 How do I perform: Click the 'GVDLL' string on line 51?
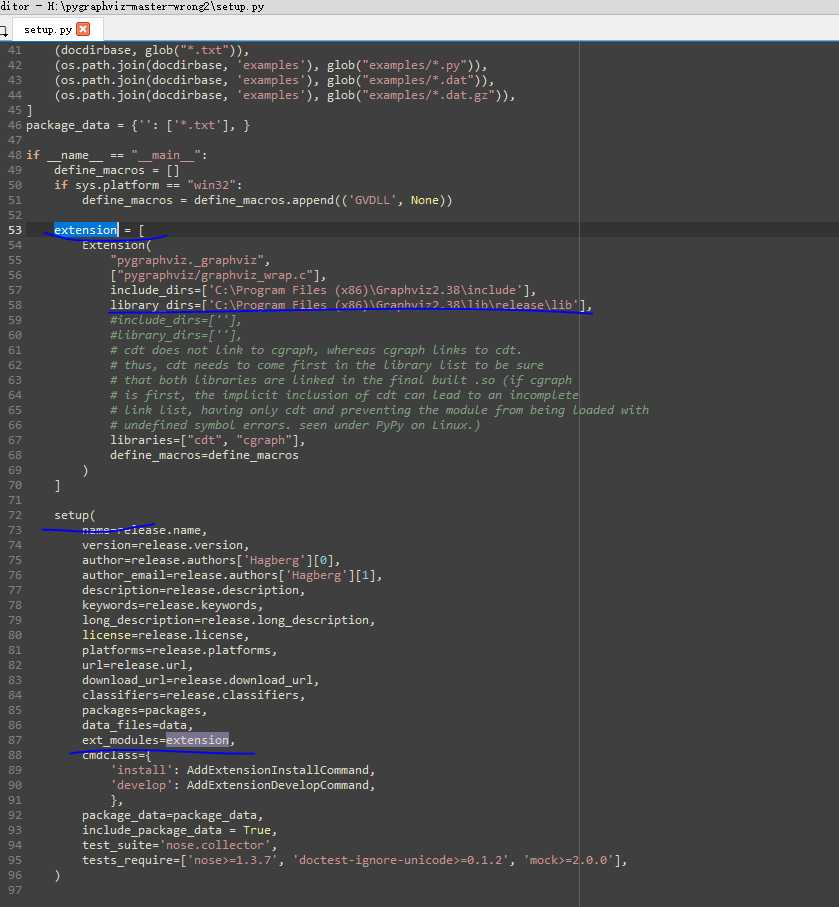[373, 200]
